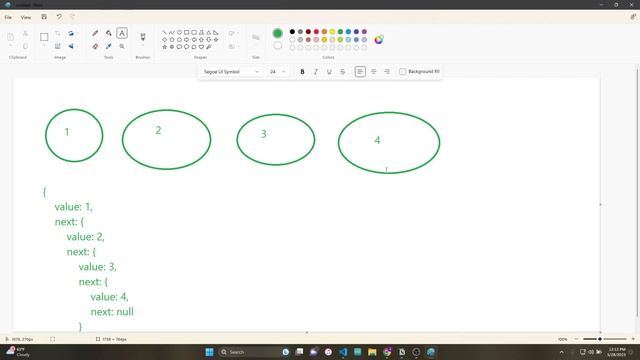Screen dimensions: 640x360
Task: Open the File menu
Action: coord(8,17)
